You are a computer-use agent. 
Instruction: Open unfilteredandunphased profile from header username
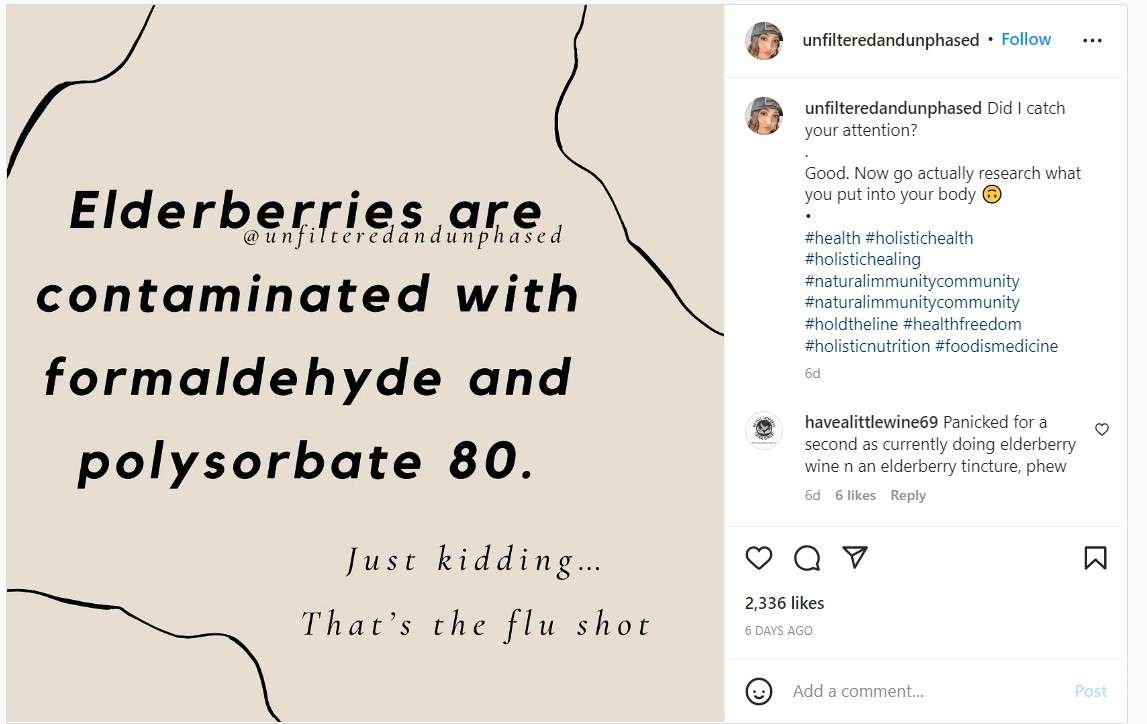point(890,40)
